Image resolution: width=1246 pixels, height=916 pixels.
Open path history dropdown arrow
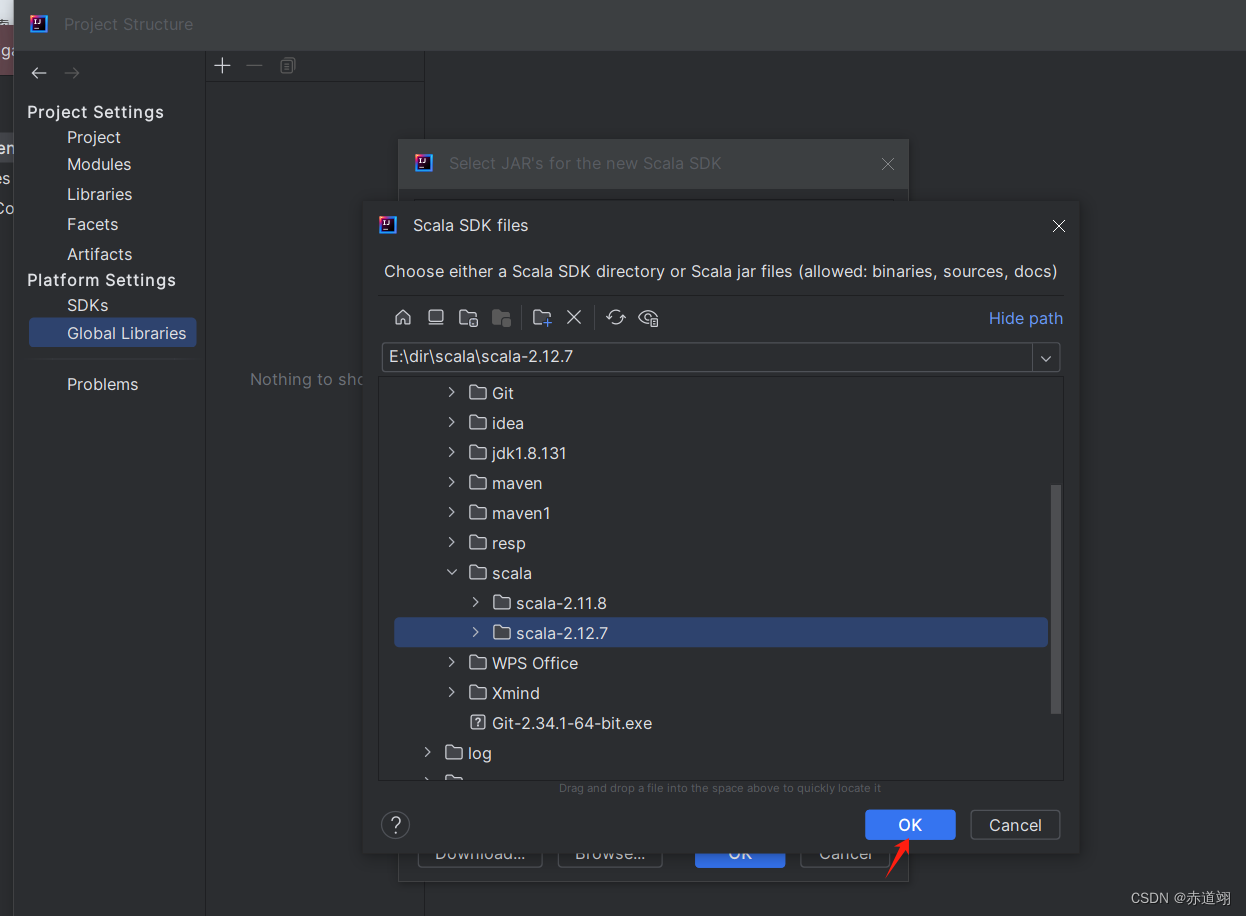click(1046, 357)
